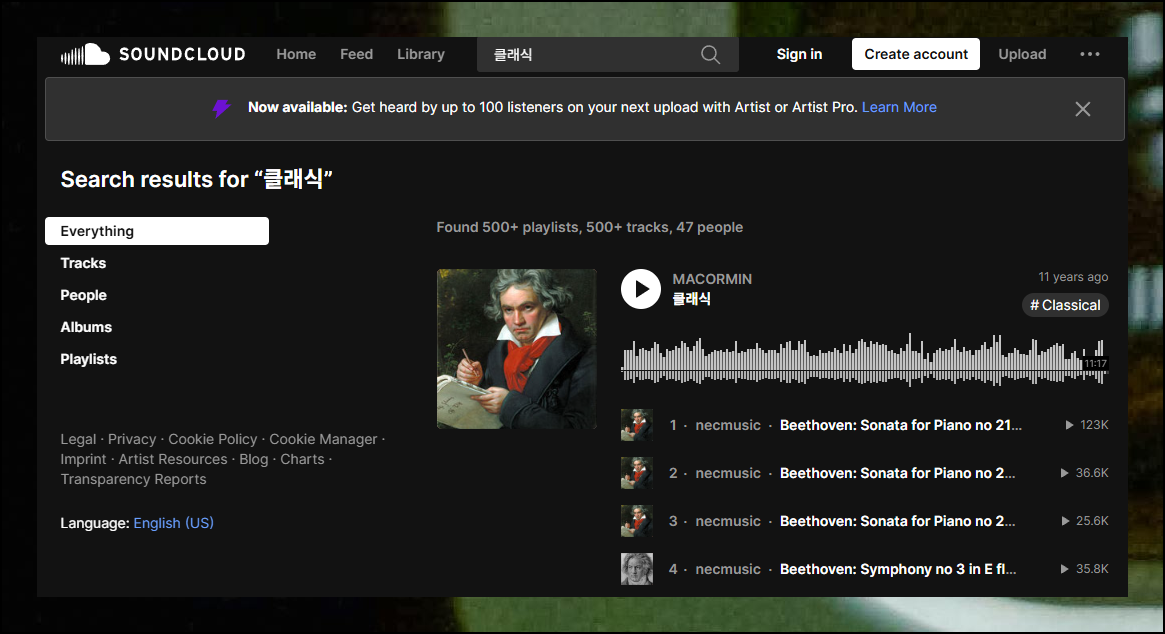Open the Artist Resources link
Image resolution: width=1165 pixels, height=634 pixels.
(x=173, y=459)
